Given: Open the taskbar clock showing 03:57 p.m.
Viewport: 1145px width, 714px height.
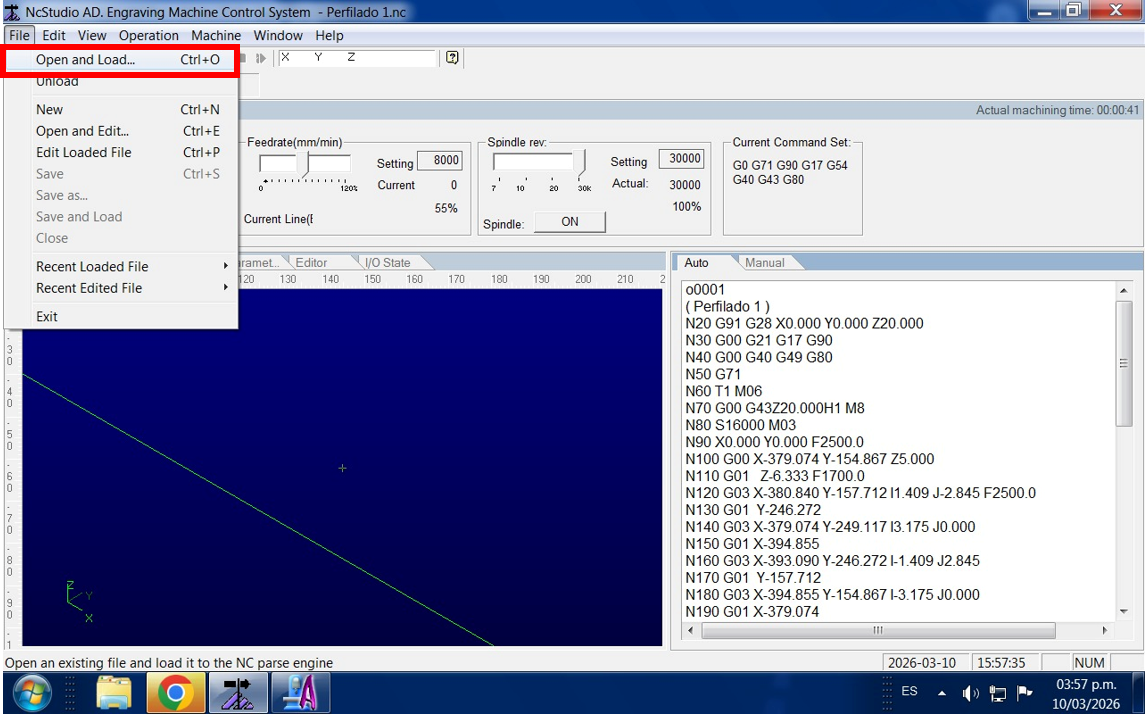Looking at the screenshot, I should click(1086, 694).
